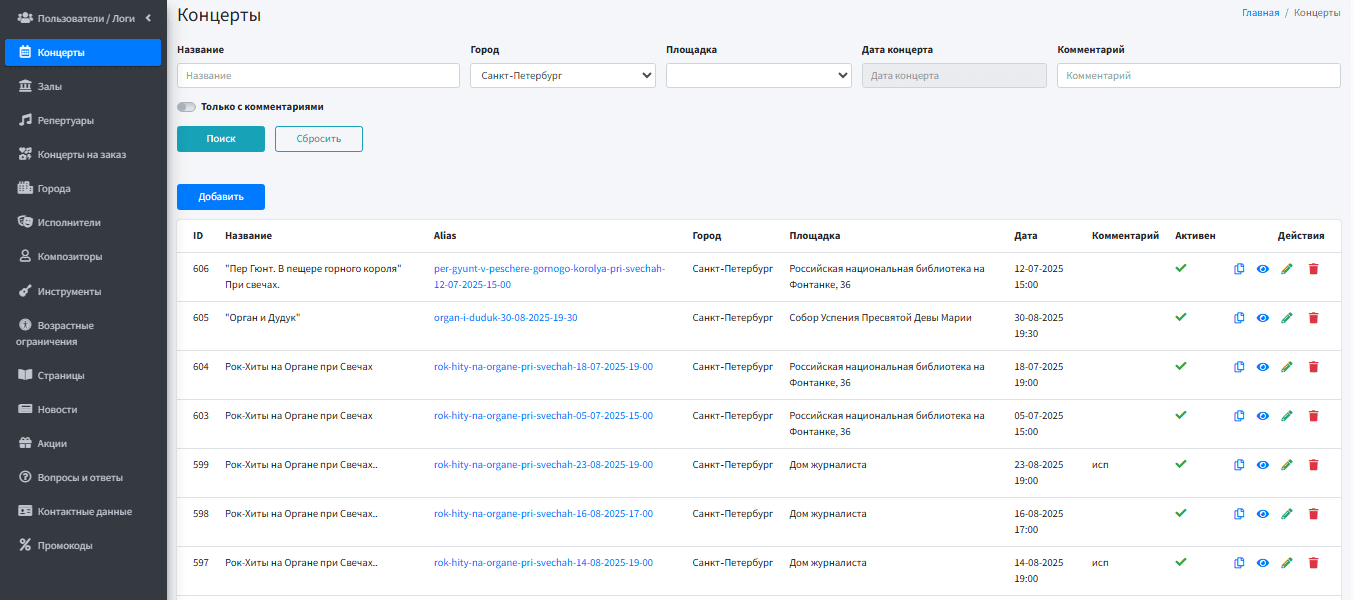Remove concert 603 with trash icon
This screenshot has width=1354, height=600.
pos(1314,416)
